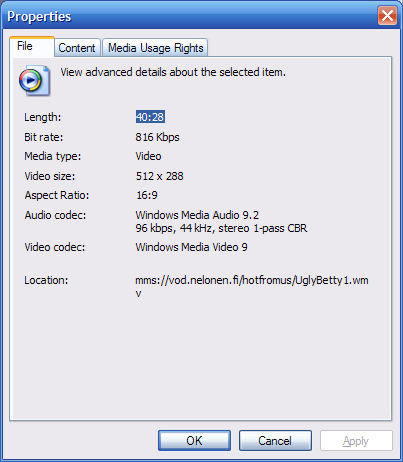Image resolution: width=403 pixels, height=462 pixels.
Task: Click the Length: label
Action: [43, 117]
